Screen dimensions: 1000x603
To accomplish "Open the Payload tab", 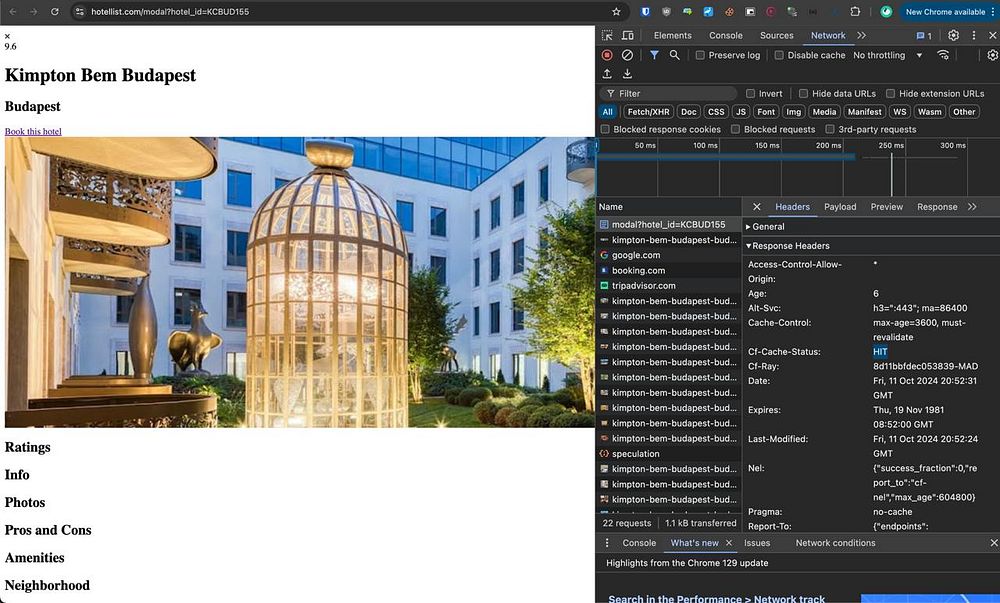I will coord(840,207).
